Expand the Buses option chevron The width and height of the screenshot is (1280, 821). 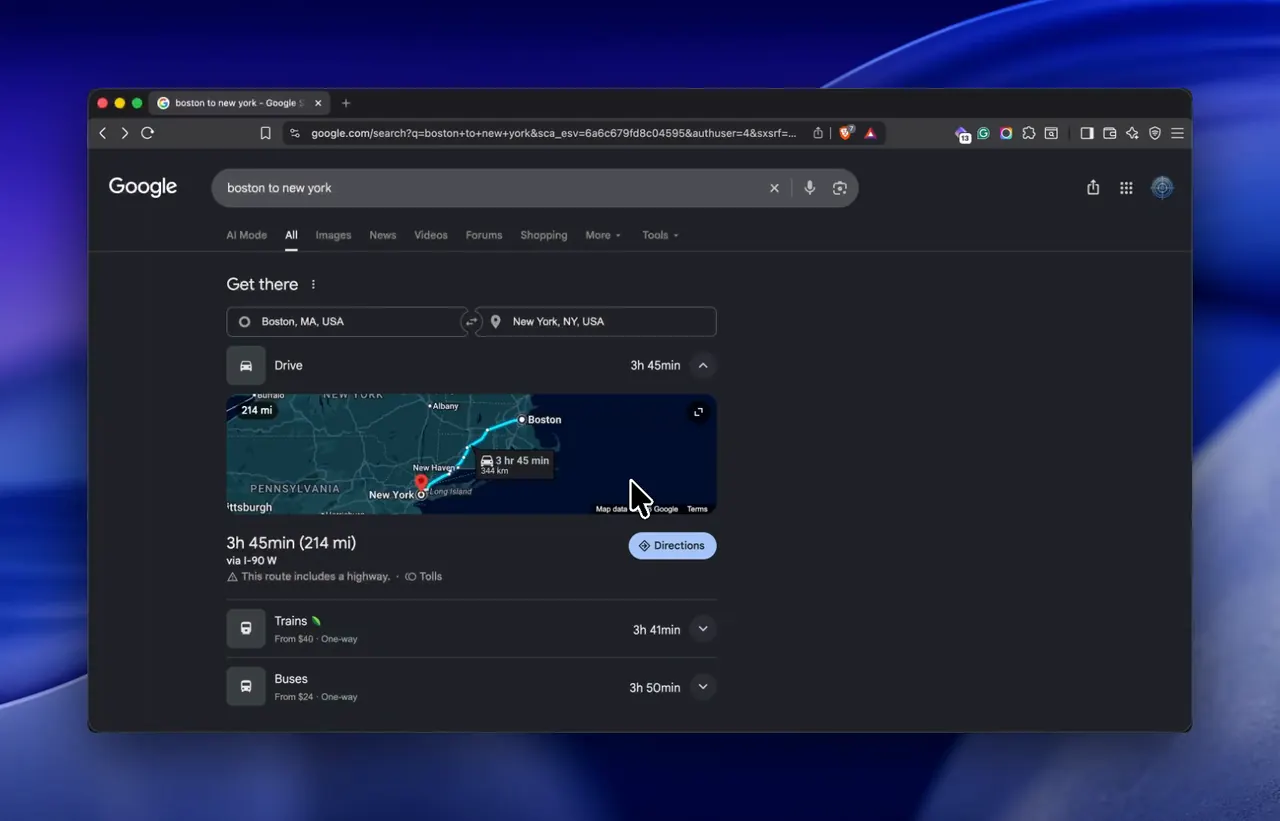[703, 687]
